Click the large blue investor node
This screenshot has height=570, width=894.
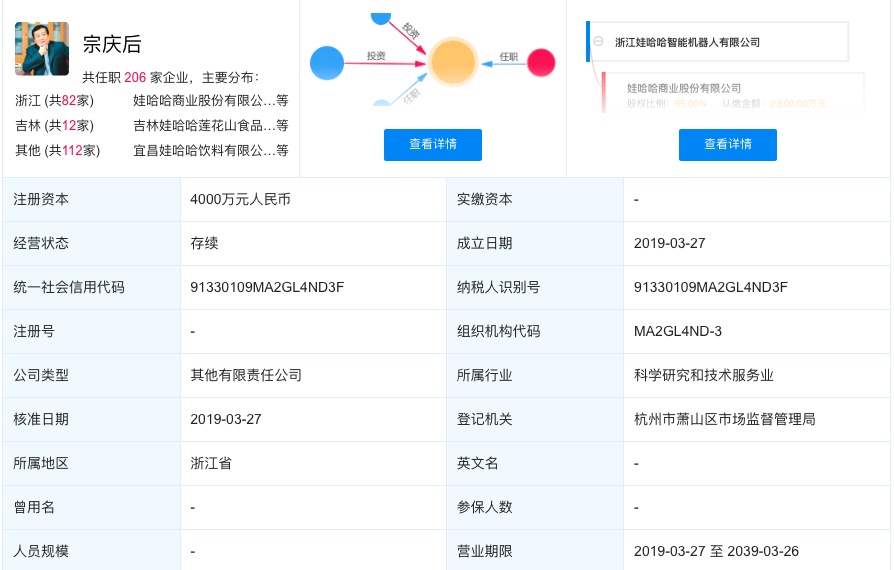[x=326, y=63]
